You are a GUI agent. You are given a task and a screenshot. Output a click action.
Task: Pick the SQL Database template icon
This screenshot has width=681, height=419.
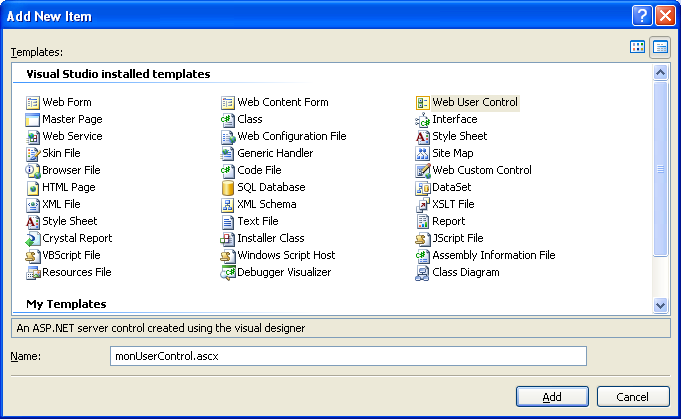click(228, 188)
